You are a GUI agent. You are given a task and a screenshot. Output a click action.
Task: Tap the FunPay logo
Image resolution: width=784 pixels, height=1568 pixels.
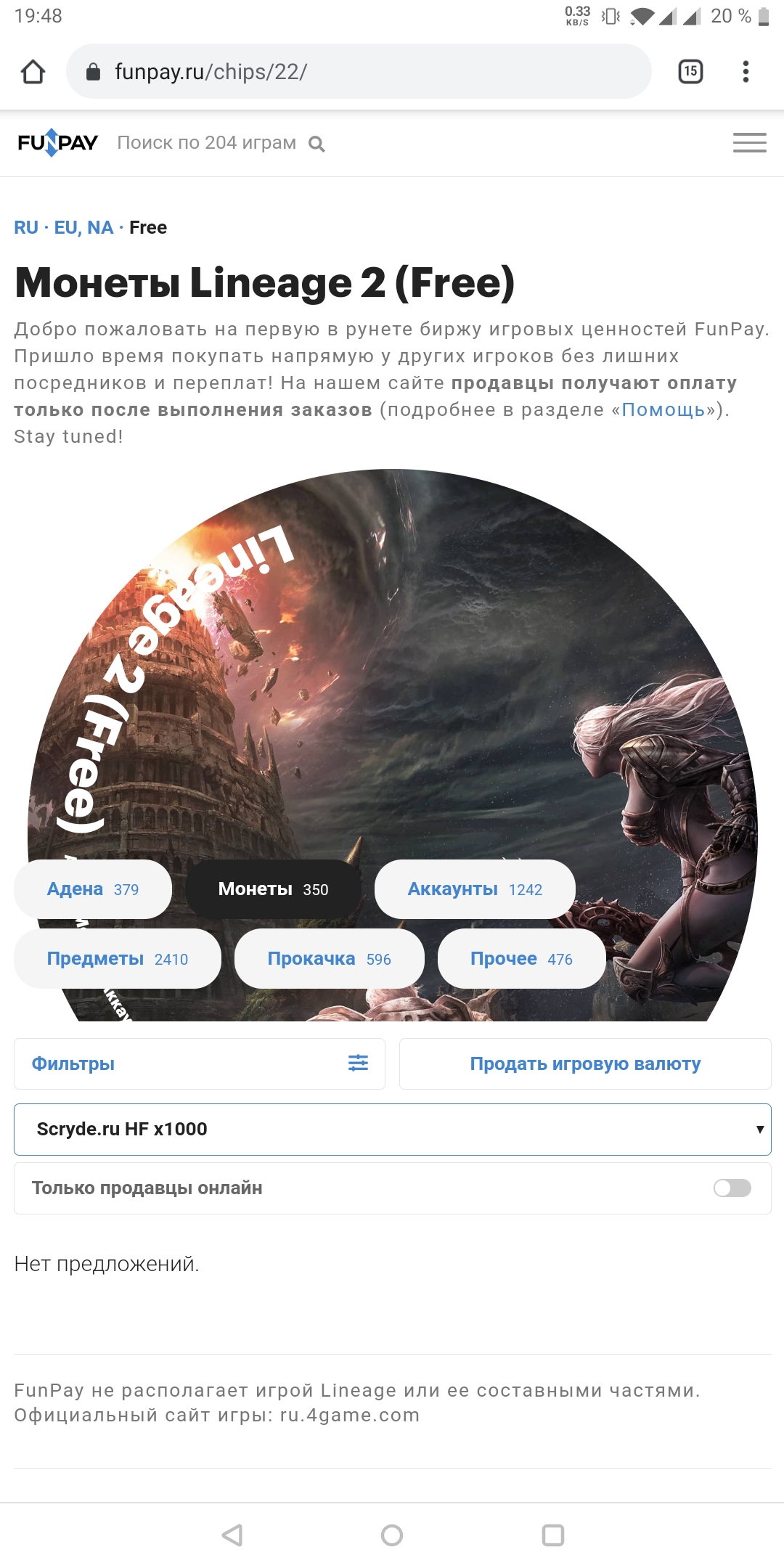(x=58, y=142)
